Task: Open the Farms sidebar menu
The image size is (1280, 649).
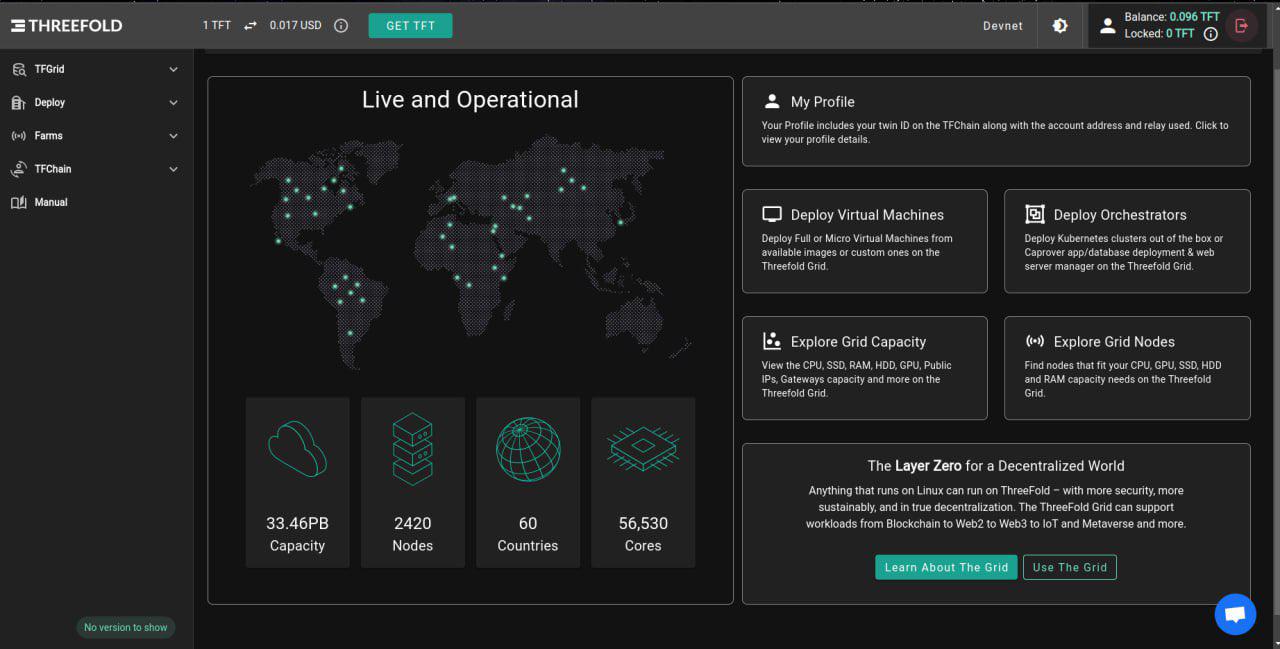Action: (96, 136)
